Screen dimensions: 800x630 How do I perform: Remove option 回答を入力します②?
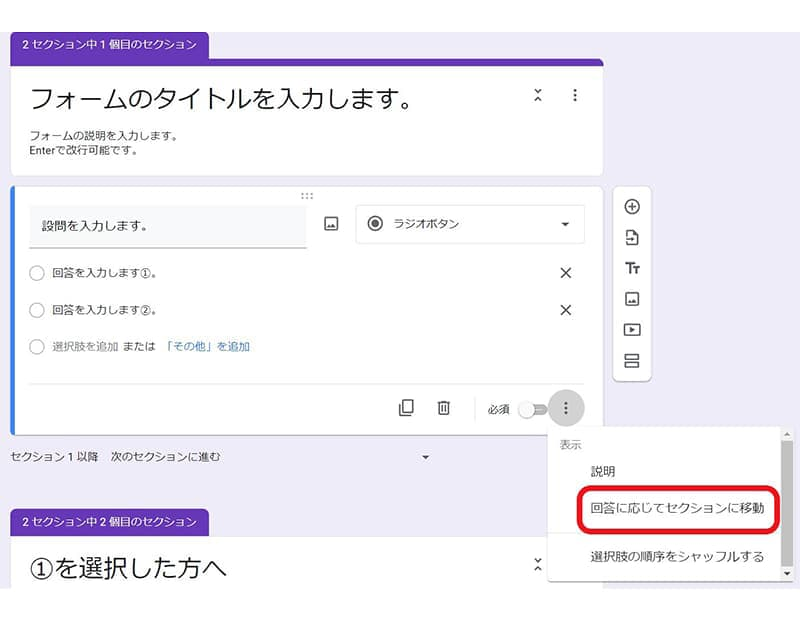[x=565, y=310]
